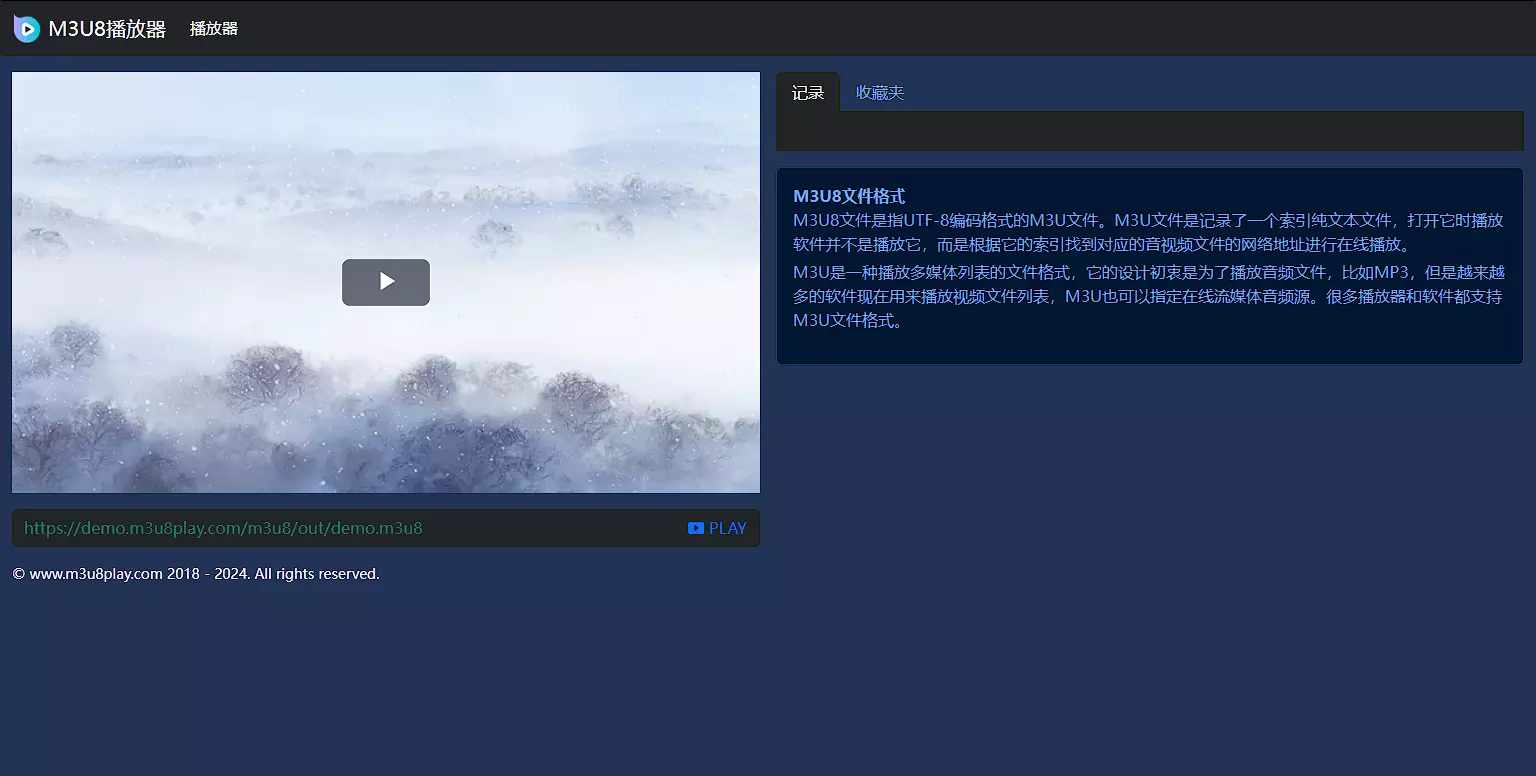Click the M3U8文件格式 heading

pyautogui.click(x=849, y=196)
